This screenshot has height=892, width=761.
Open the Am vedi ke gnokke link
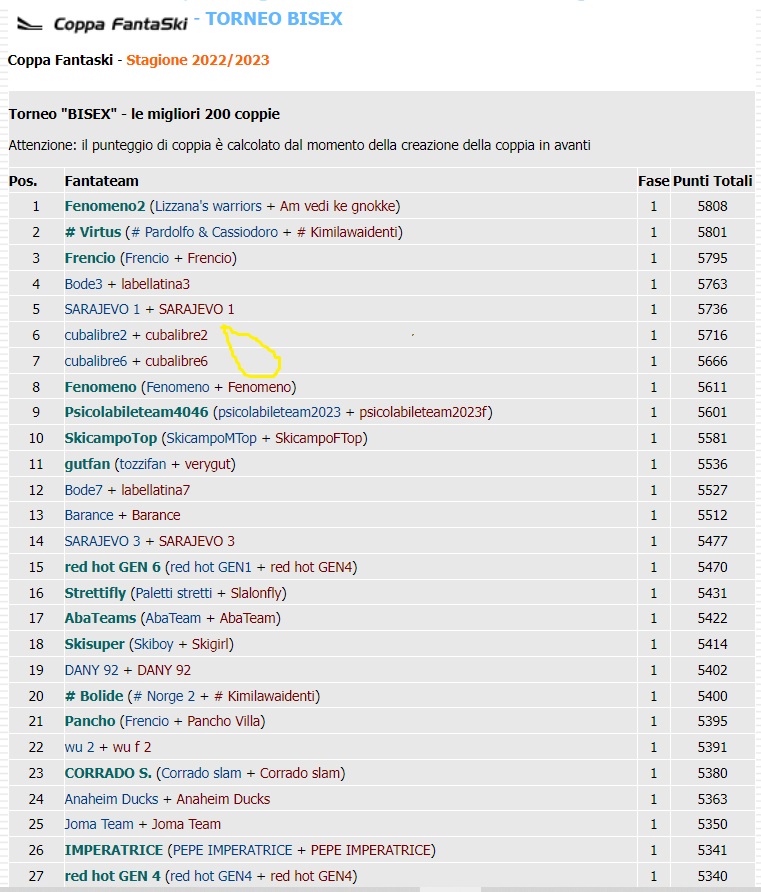(x=337, y=206)
